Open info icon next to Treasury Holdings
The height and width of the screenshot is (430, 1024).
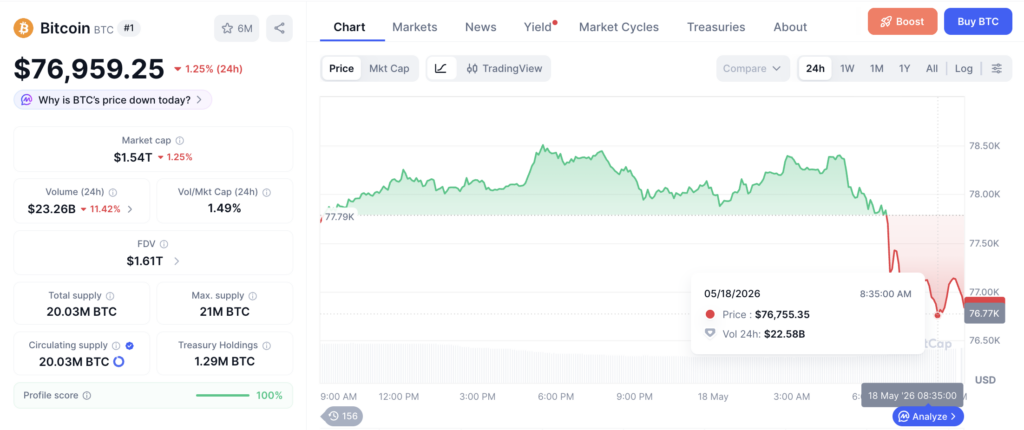(x=266, y=345)
